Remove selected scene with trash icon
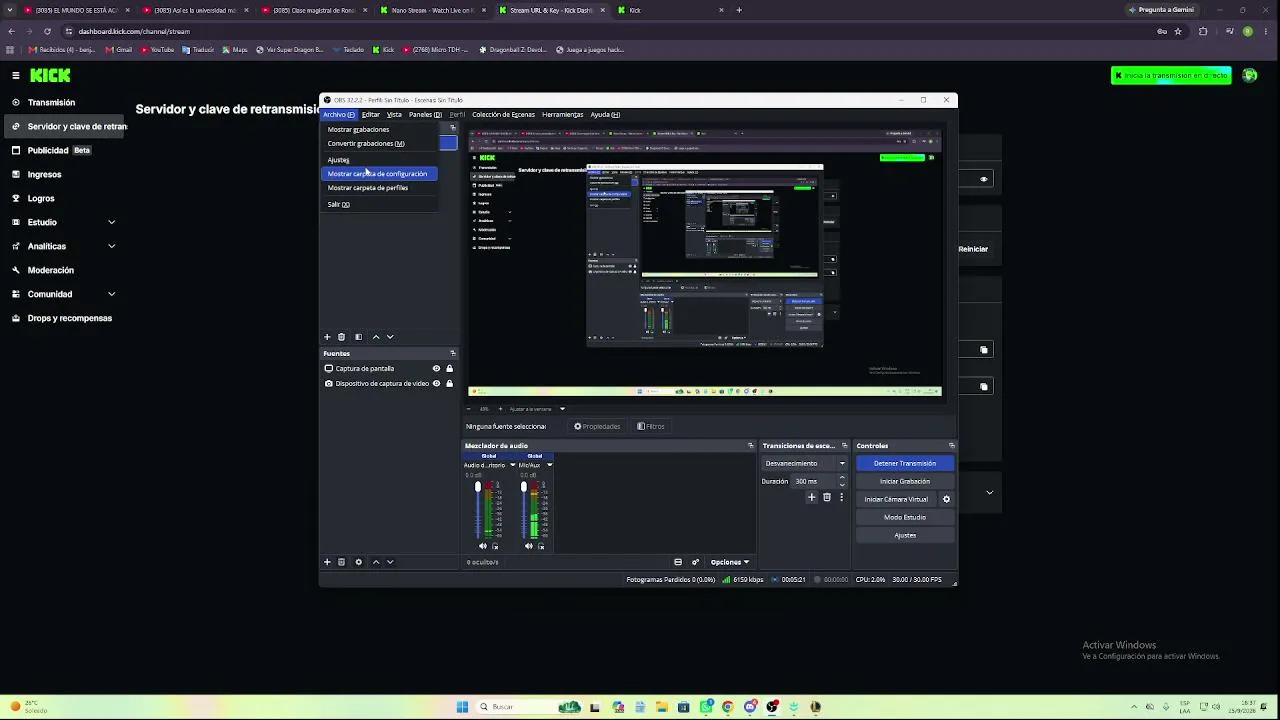This screenshot has width=1280, height=720. (341, 337)
